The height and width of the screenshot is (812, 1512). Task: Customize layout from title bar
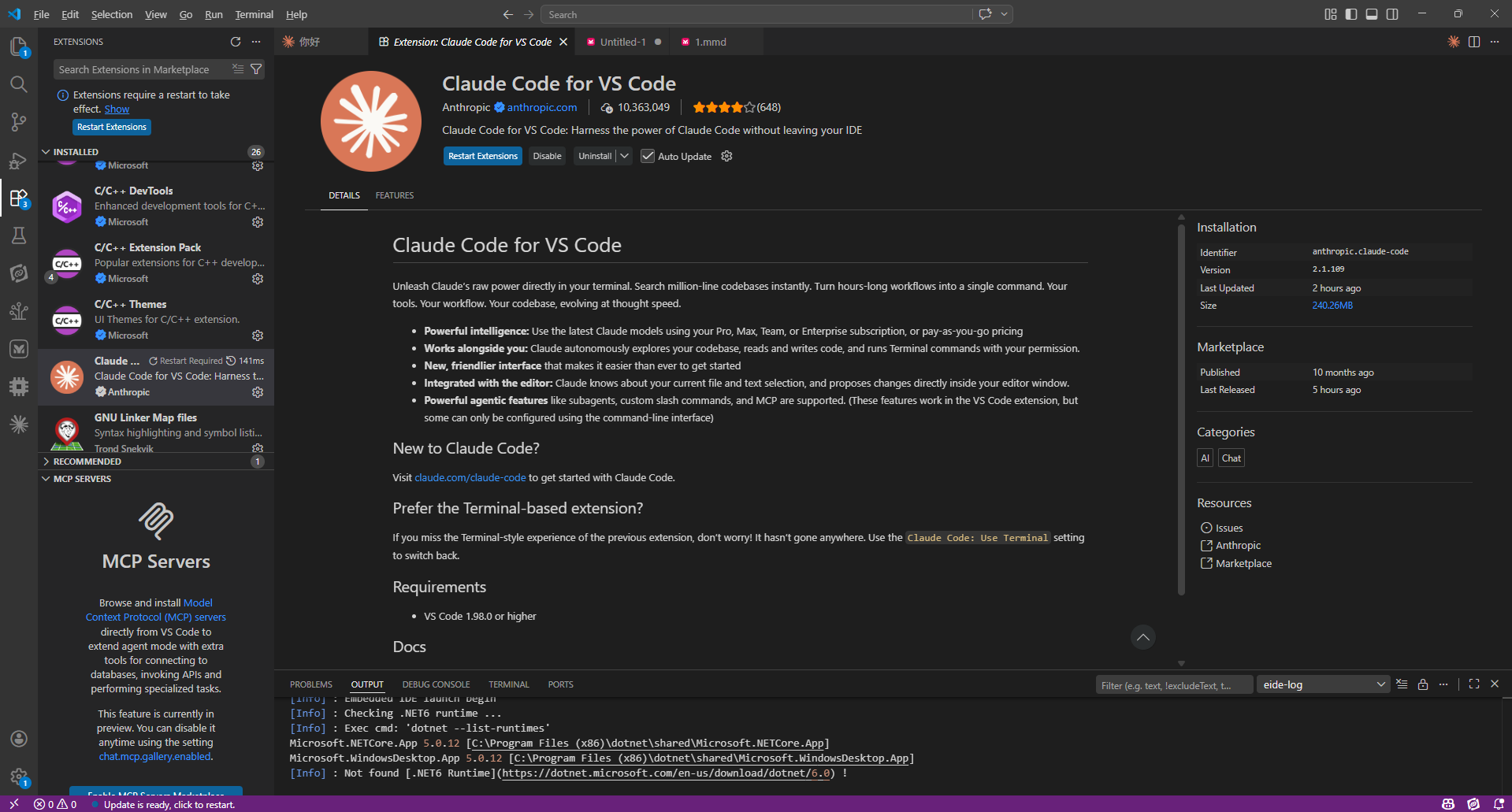(x=1331, y=14)
